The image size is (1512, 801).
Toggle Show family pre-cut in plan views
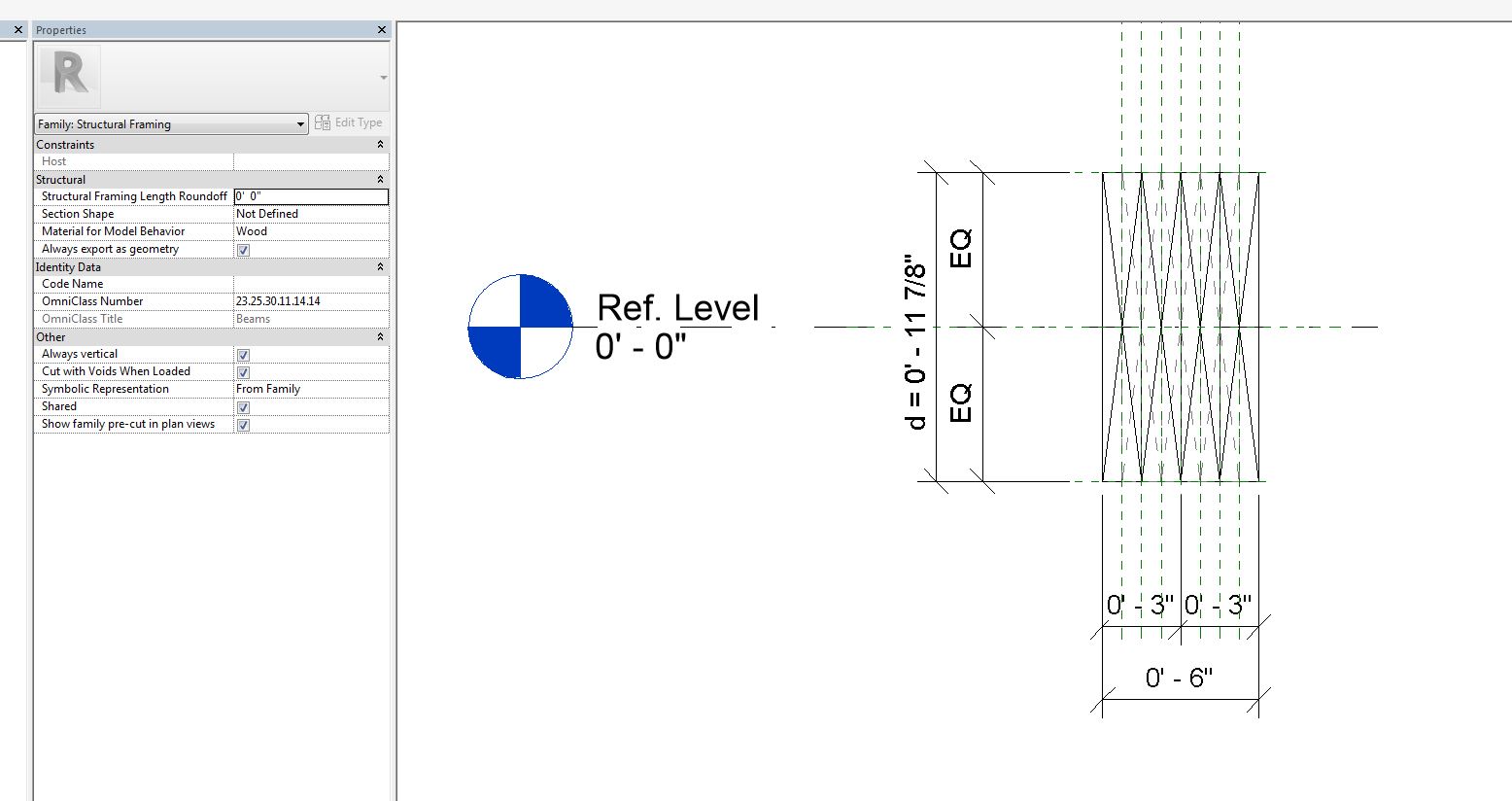pos(243,425)
